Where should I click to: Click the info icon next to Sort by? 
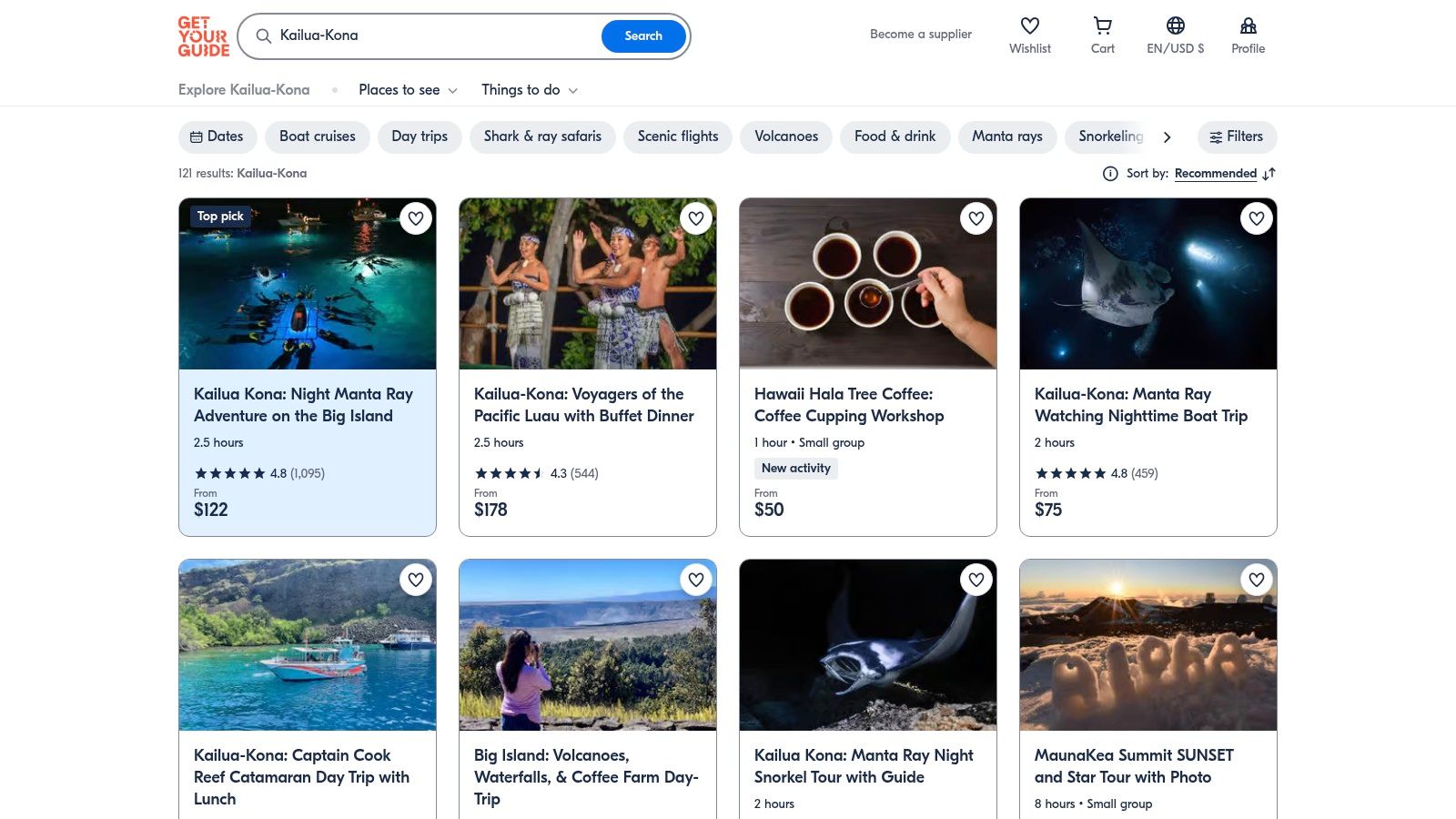tap(1110, 173)
